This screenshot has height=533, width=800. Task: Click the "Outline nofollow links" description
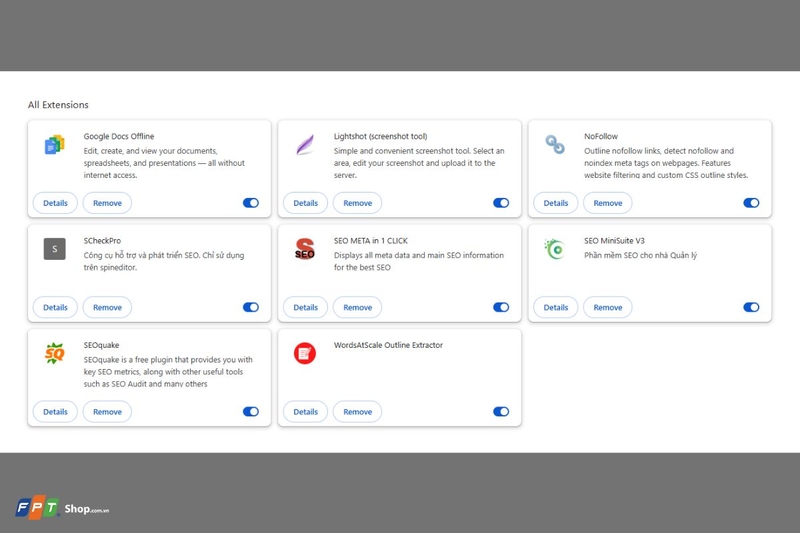click(x=666, y=163)
